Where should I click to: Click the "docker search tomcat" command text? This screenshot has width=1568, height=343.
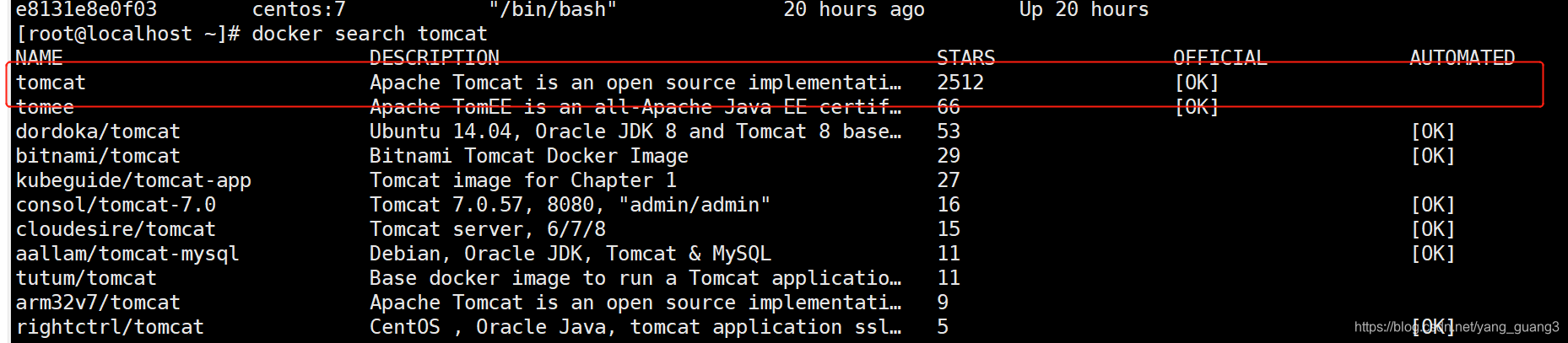[x=370, y=34]
